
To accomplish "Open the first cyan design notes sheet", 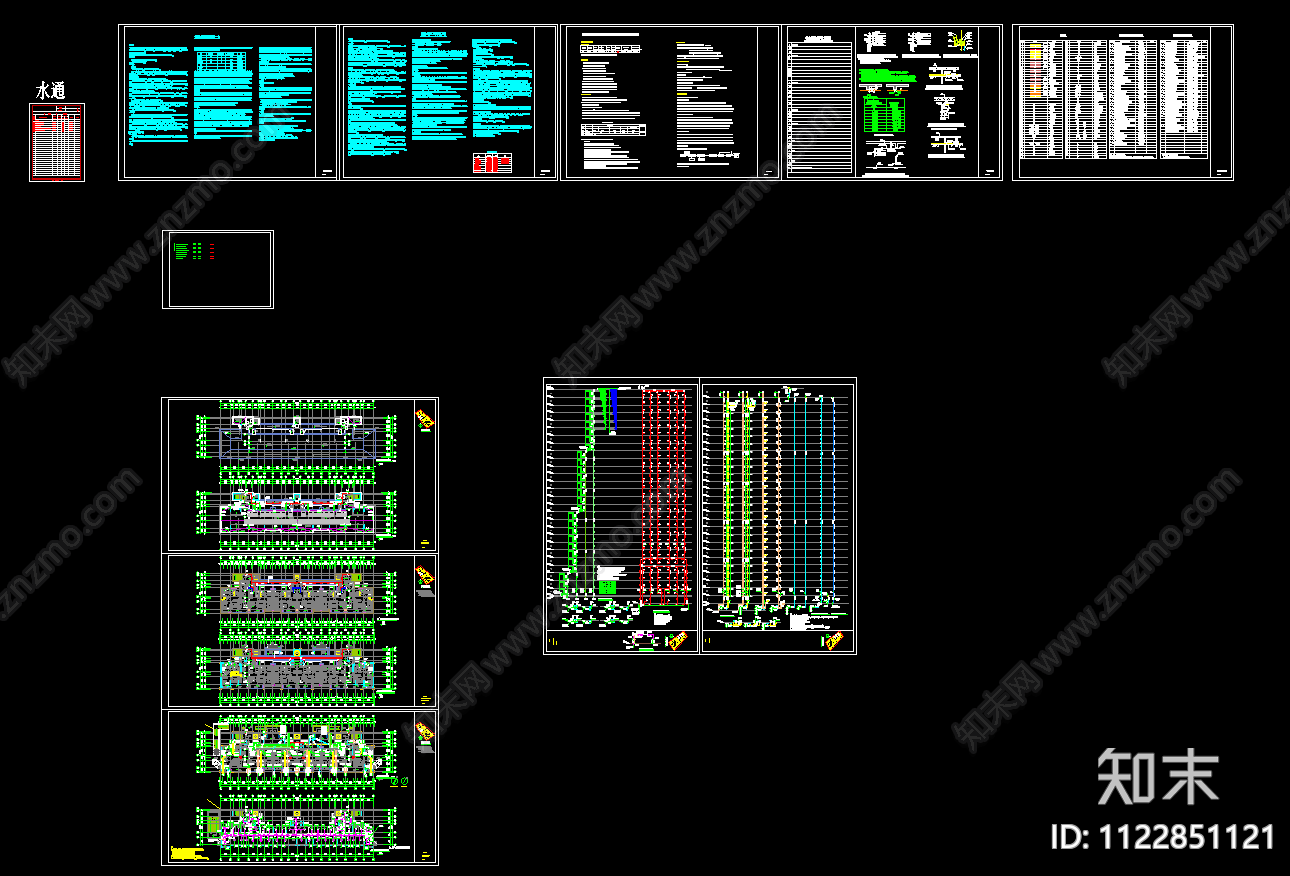I will coord(229,102).
